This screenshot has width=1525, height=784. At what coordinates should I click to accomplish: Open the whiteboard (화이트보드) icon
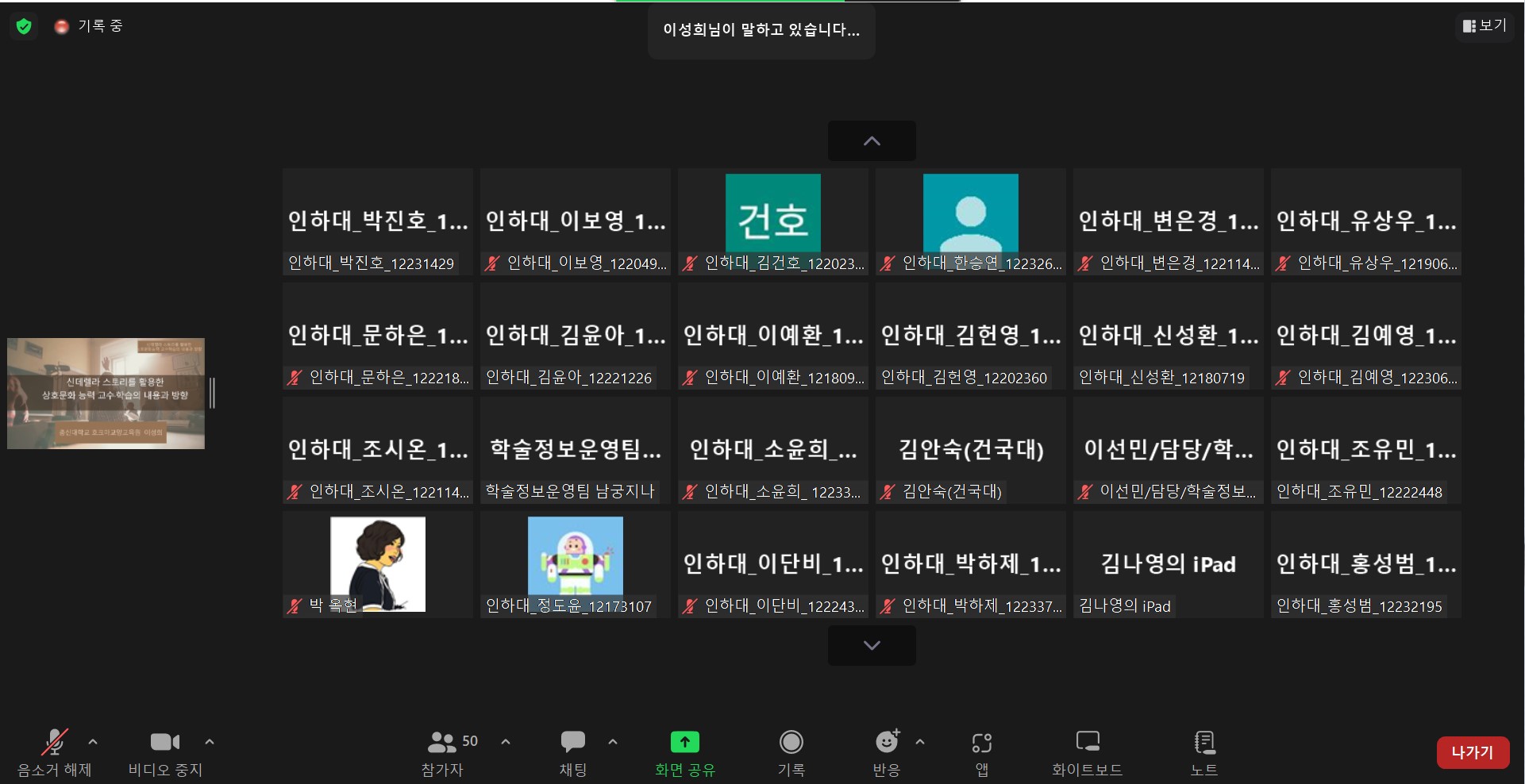coord(1087,743)
